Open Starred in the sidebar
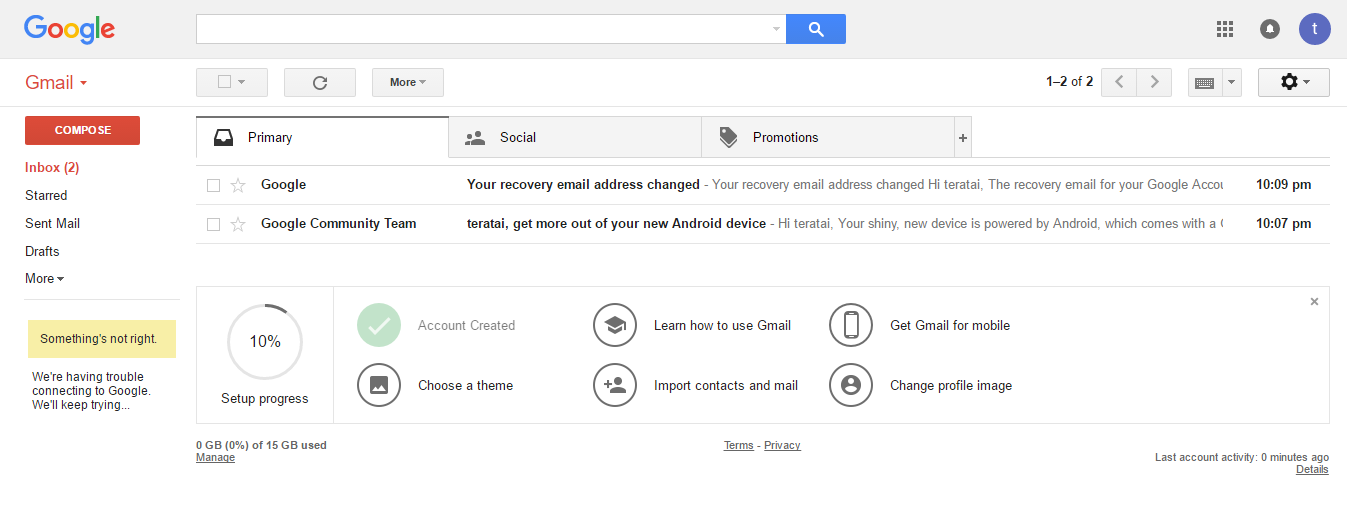Image resolution: width=1347 pixels, height=521 pixels. click(x=46, y=195)
